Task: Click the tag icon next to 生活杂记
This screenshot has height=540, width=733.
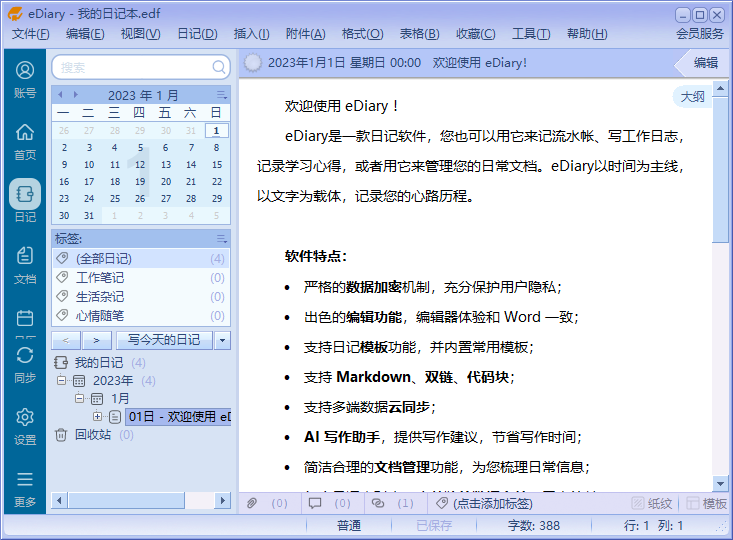Action: (x=62, y=296)
